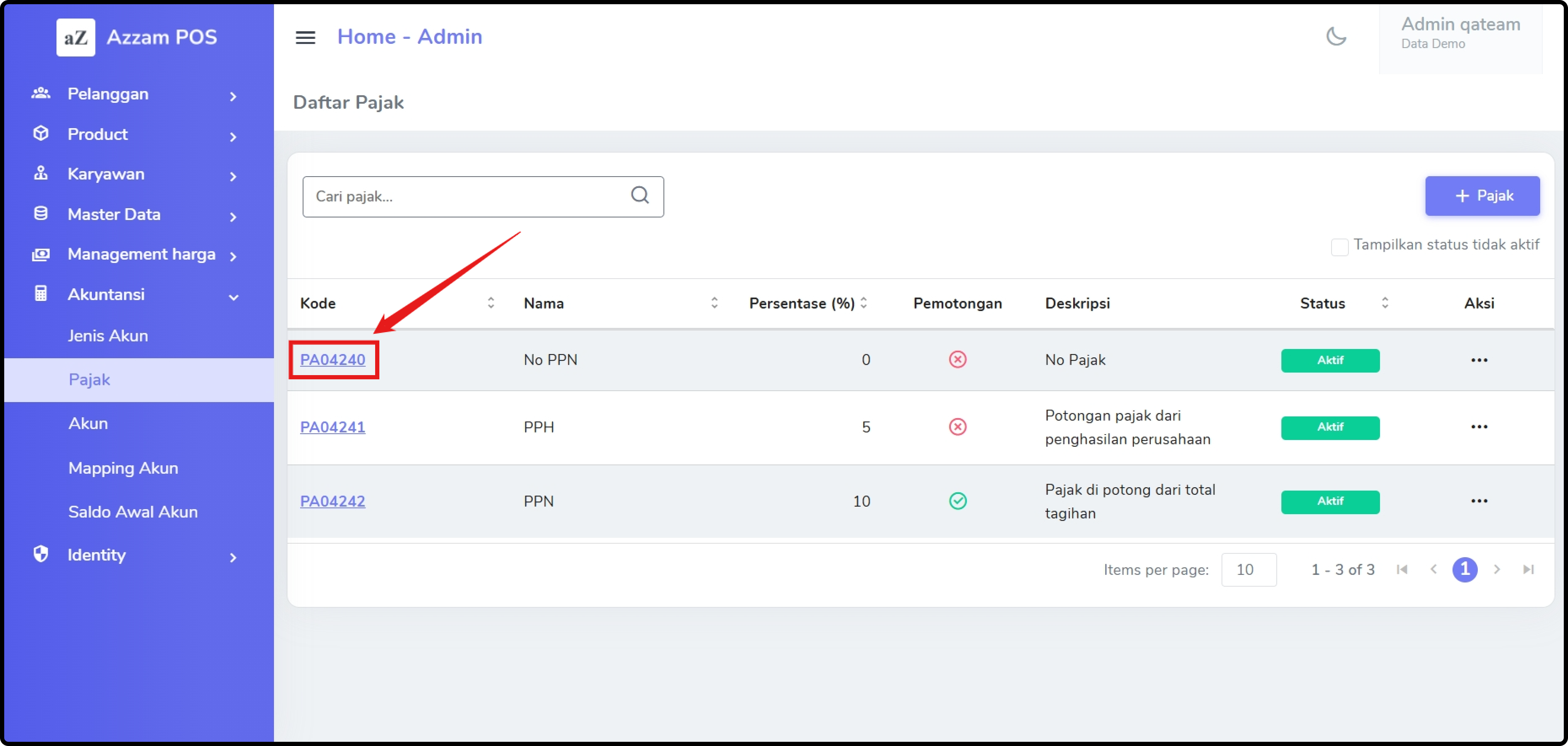Go to next page arrow
Viewport: 1568px width, 746px height.
[x=1496, y=569]
